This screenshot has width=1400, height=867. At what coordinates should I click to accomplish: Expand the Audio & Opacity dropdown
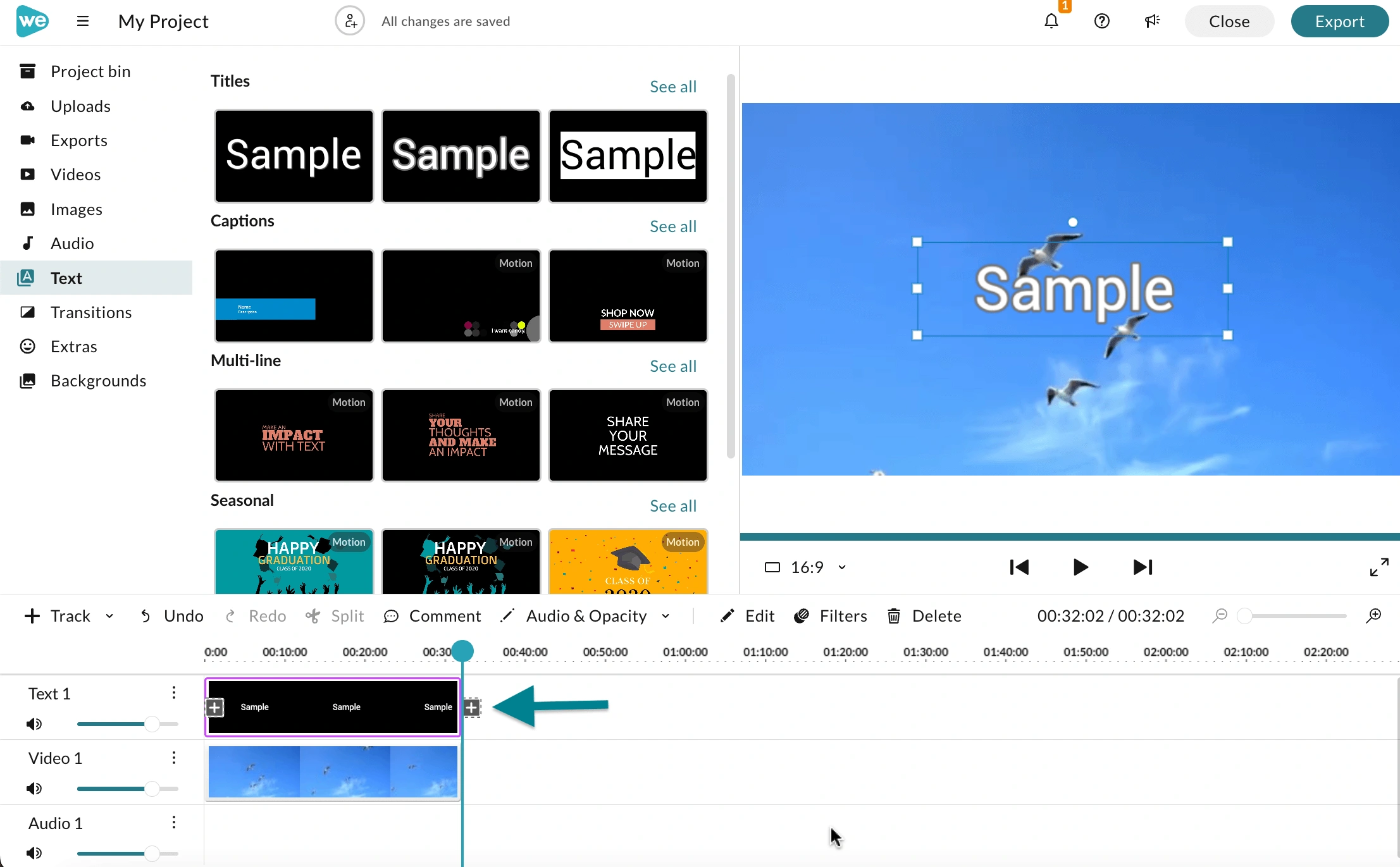click(x=666, y=616)
